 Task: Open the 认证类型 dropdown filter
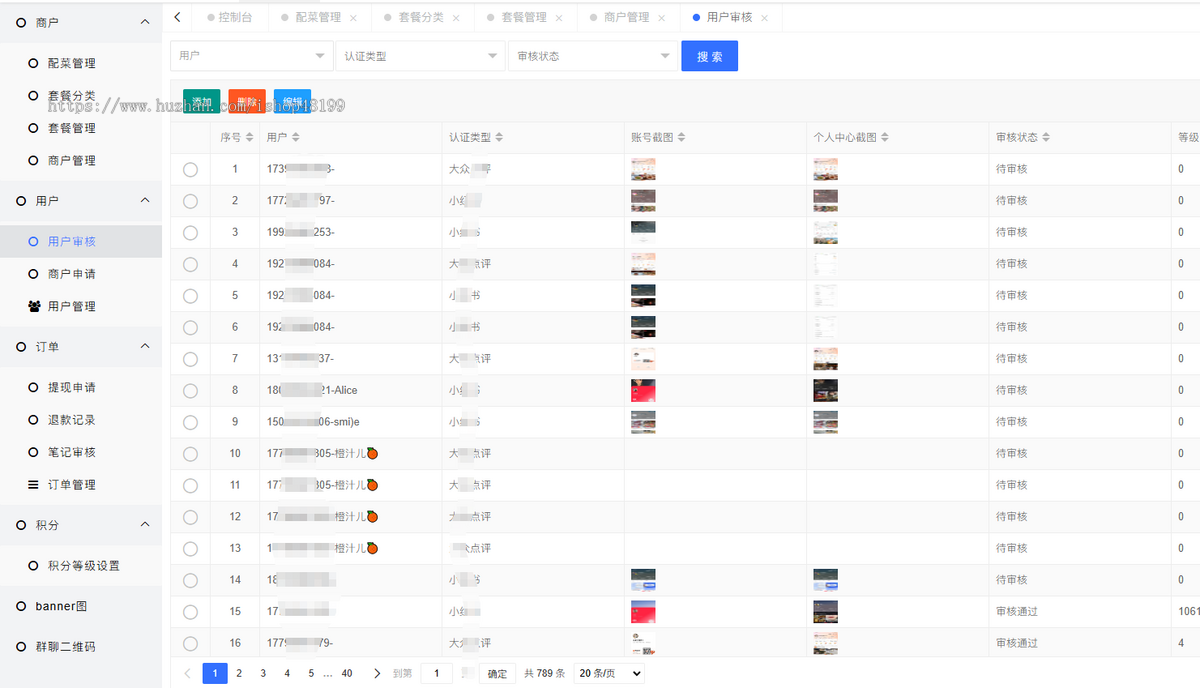pos(420,56)
